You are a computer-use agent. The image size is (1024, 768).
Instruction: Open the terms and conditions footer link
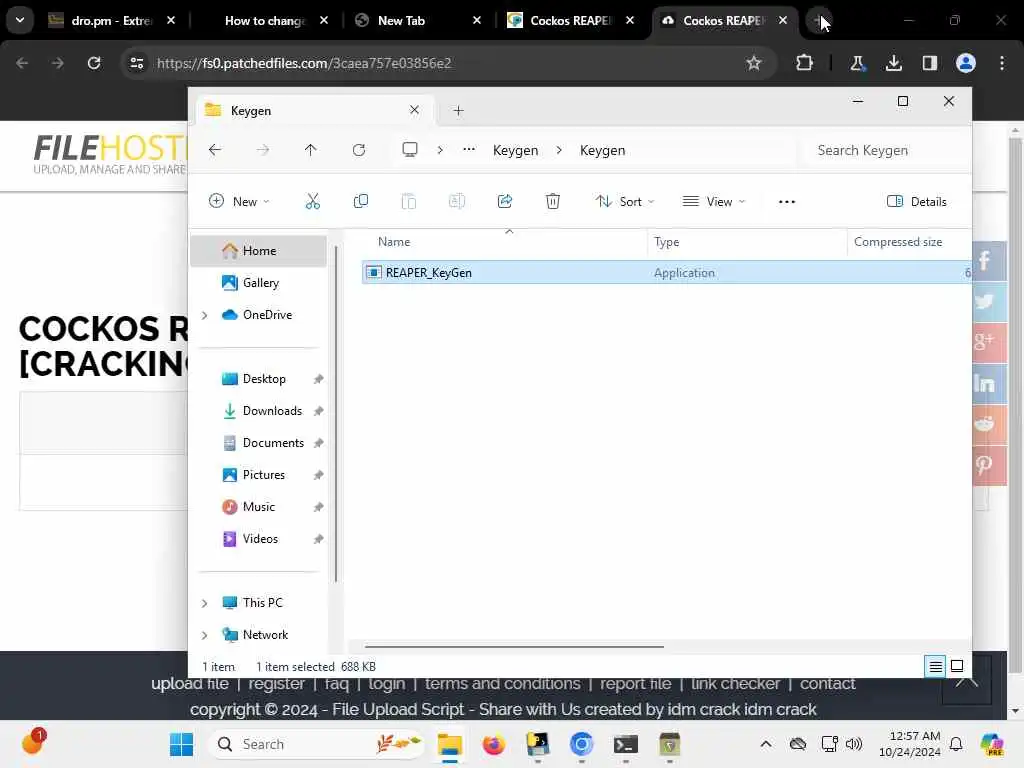(x=502, y=684)
